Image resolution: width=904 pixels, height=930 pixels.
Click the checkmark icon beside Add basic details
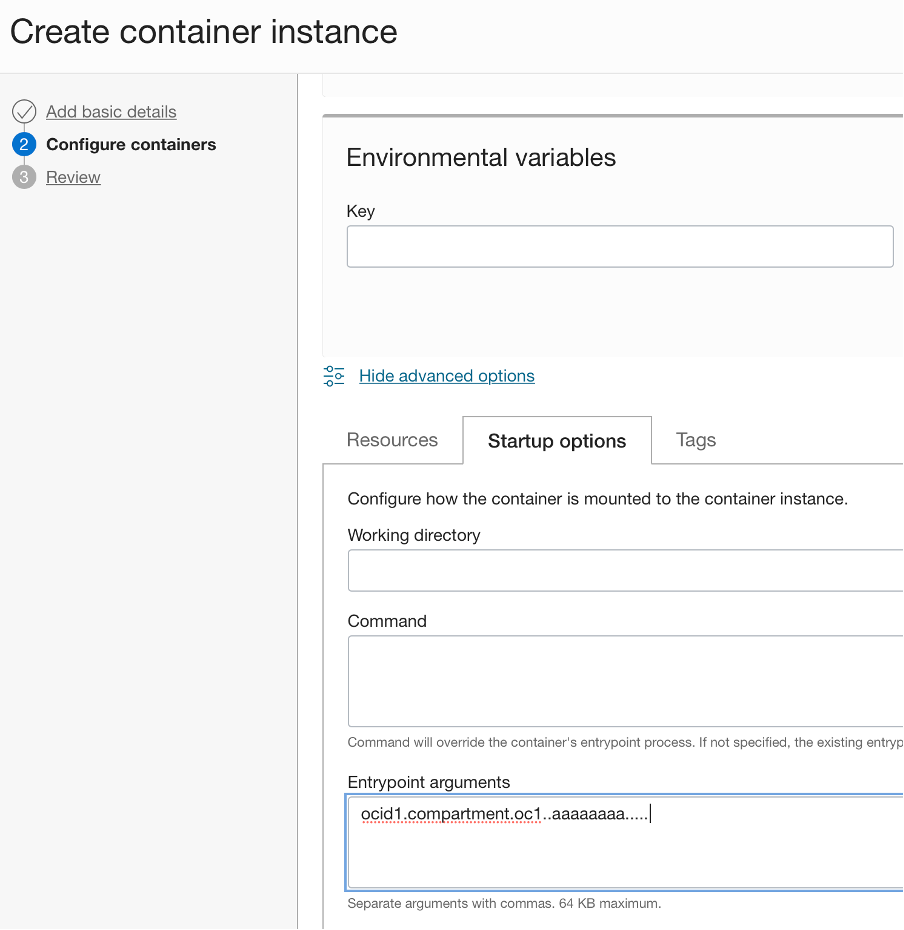tap(26, 112)
